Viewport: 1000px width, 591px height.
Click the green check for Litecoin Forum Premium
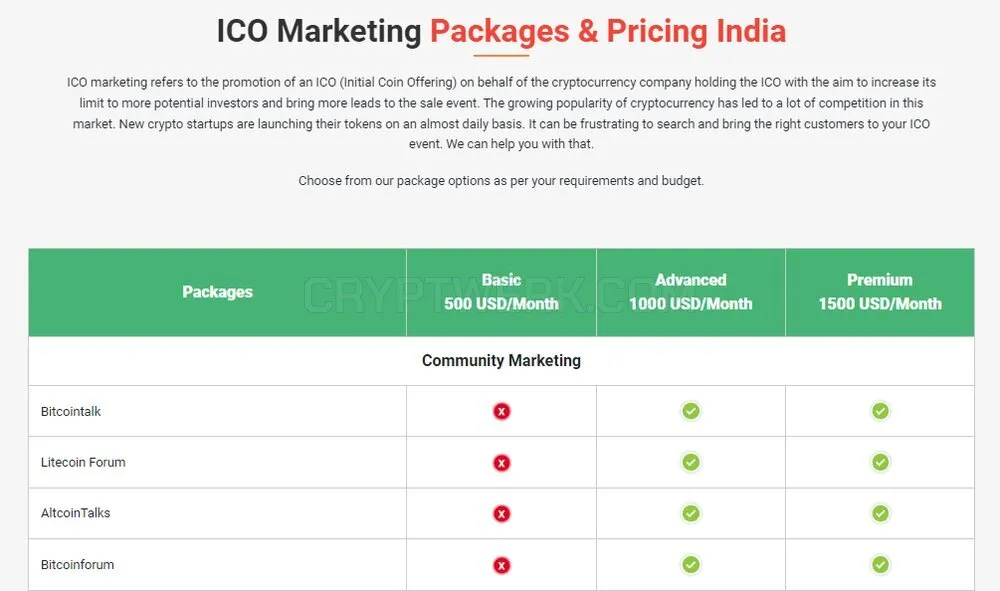click(880, 462)
